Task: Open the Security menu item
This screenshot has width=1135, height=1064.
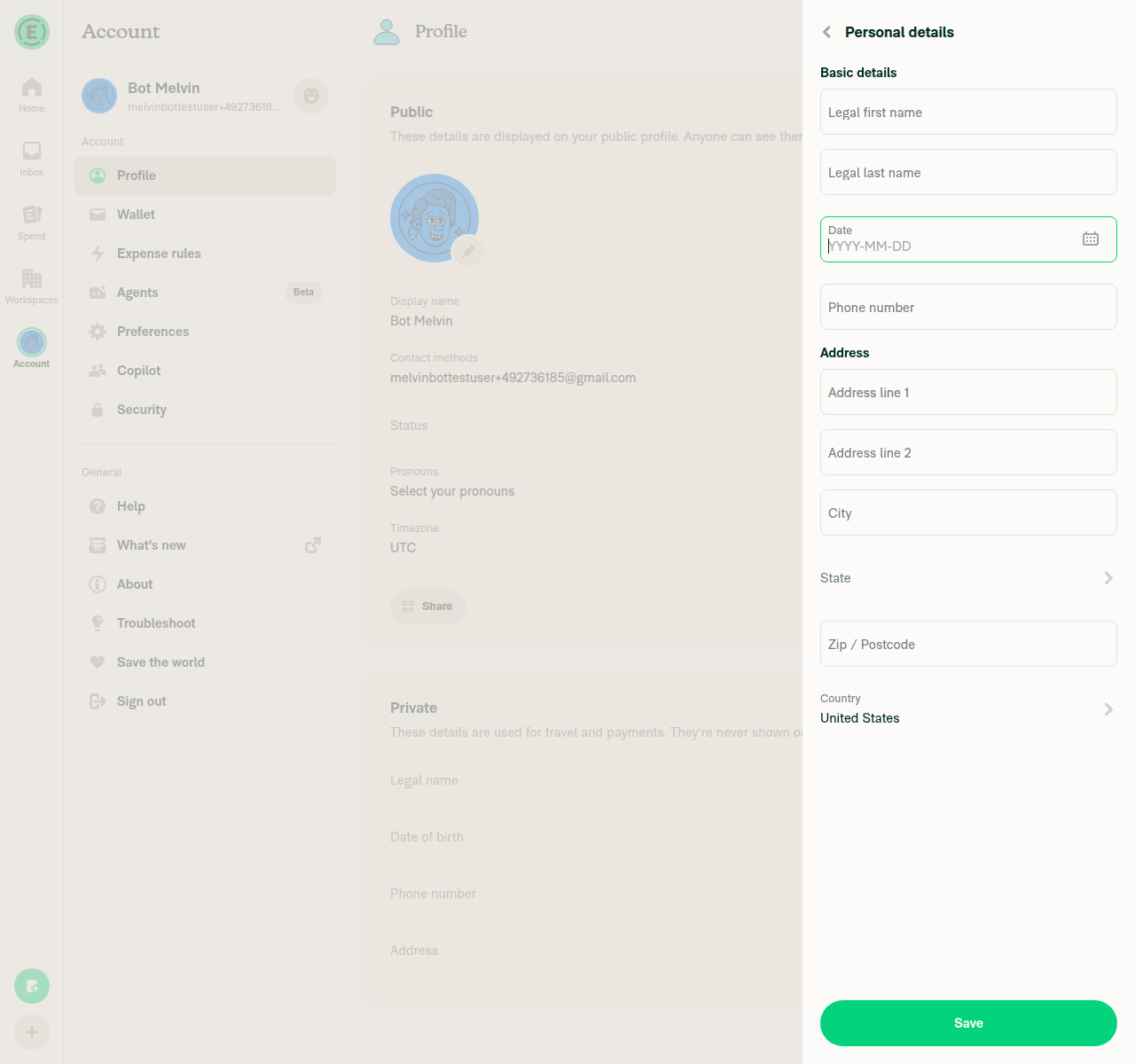Action: coord(205,410)
